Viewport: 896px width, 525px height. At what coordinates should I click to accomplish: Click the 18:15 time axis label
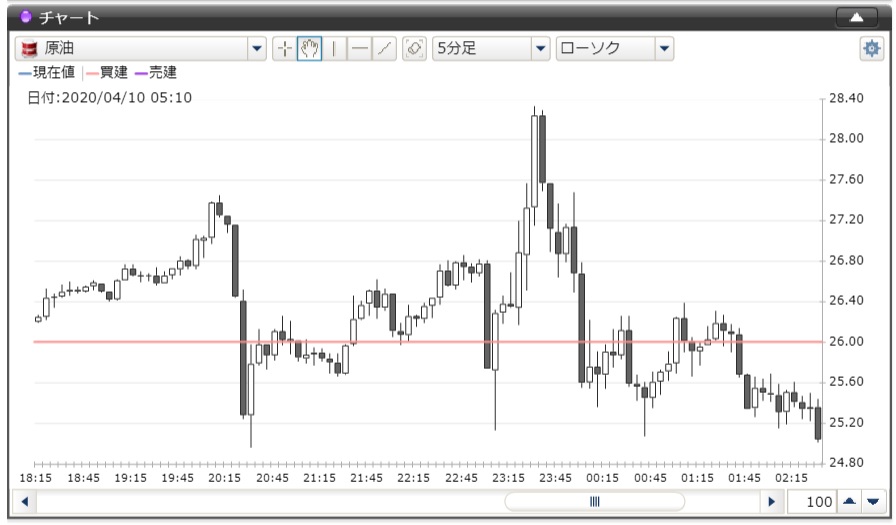tap(35, 478)
